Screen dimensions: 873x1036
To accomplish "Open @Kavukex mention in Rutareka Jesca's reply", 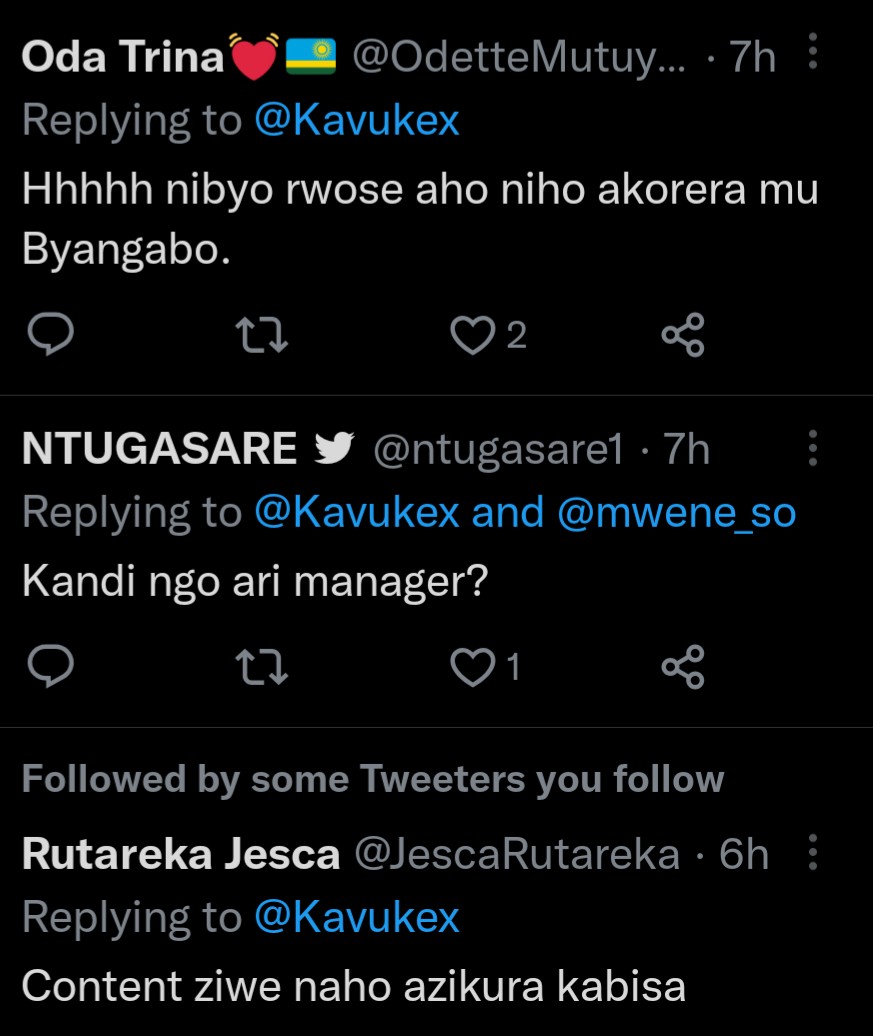I will (357, 917).
